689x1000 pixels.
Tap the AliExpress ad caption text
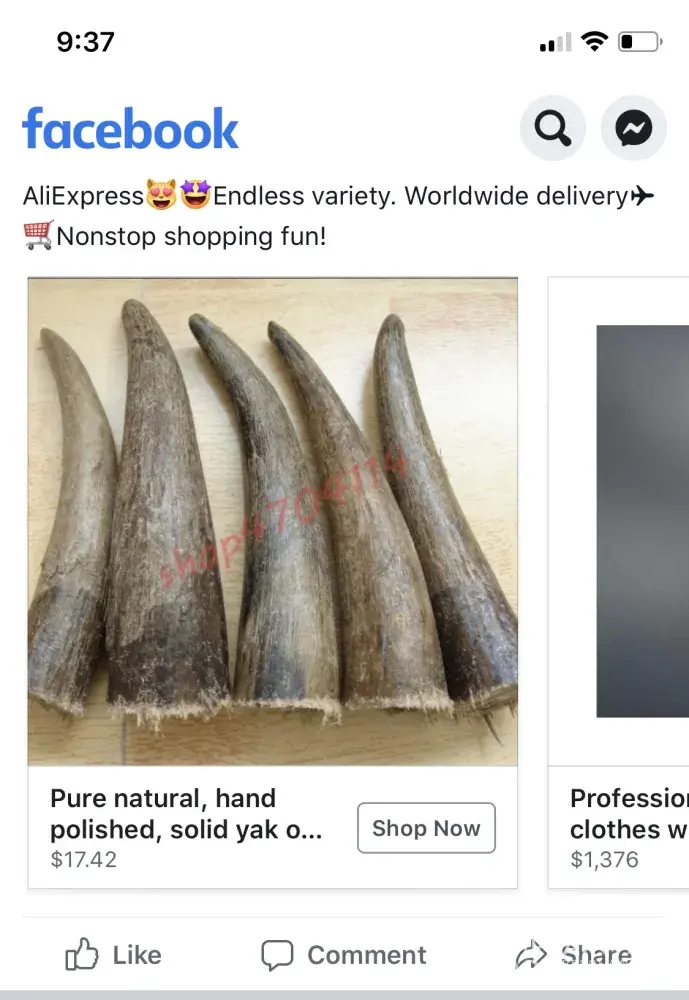339,216
